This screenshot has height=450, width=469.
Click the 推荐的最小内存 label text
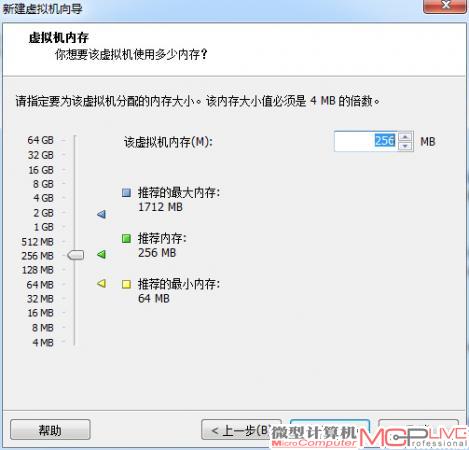179,284
